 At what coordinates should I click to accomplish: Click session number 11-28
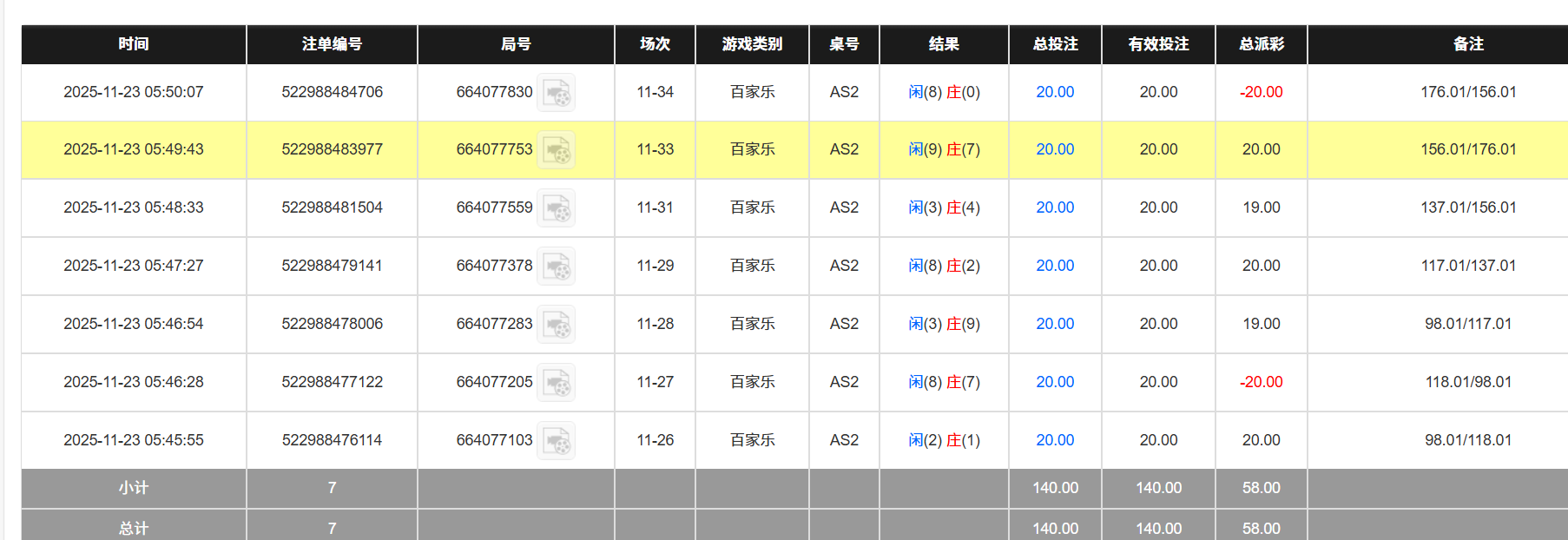[x=655, y=324]
